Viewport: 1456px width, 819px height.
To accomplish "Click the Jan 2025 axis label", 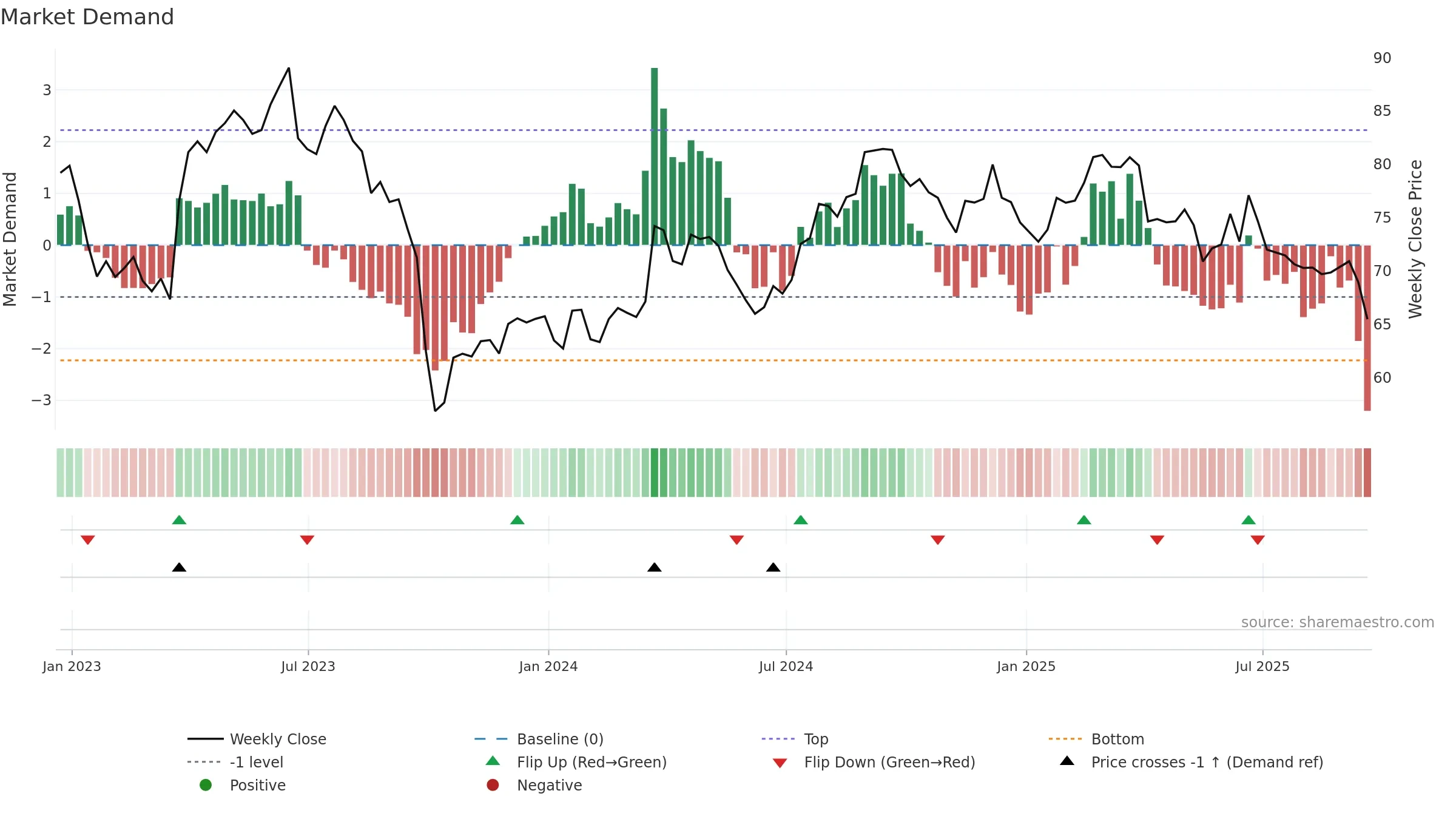I will (x=1026, y=666).
